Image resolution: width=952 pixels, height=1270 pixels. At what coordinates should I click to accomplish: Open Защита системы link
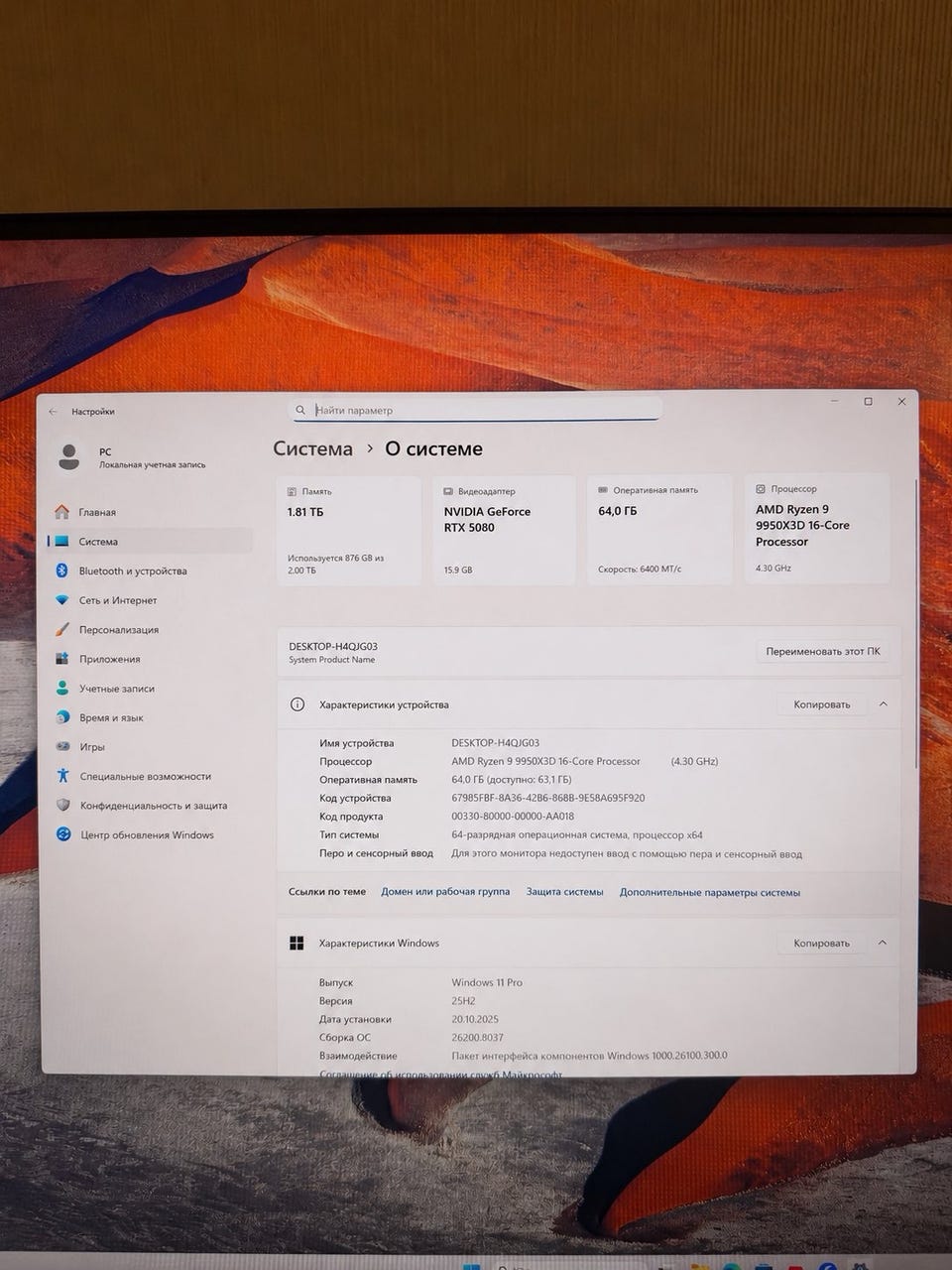(564, 892)
